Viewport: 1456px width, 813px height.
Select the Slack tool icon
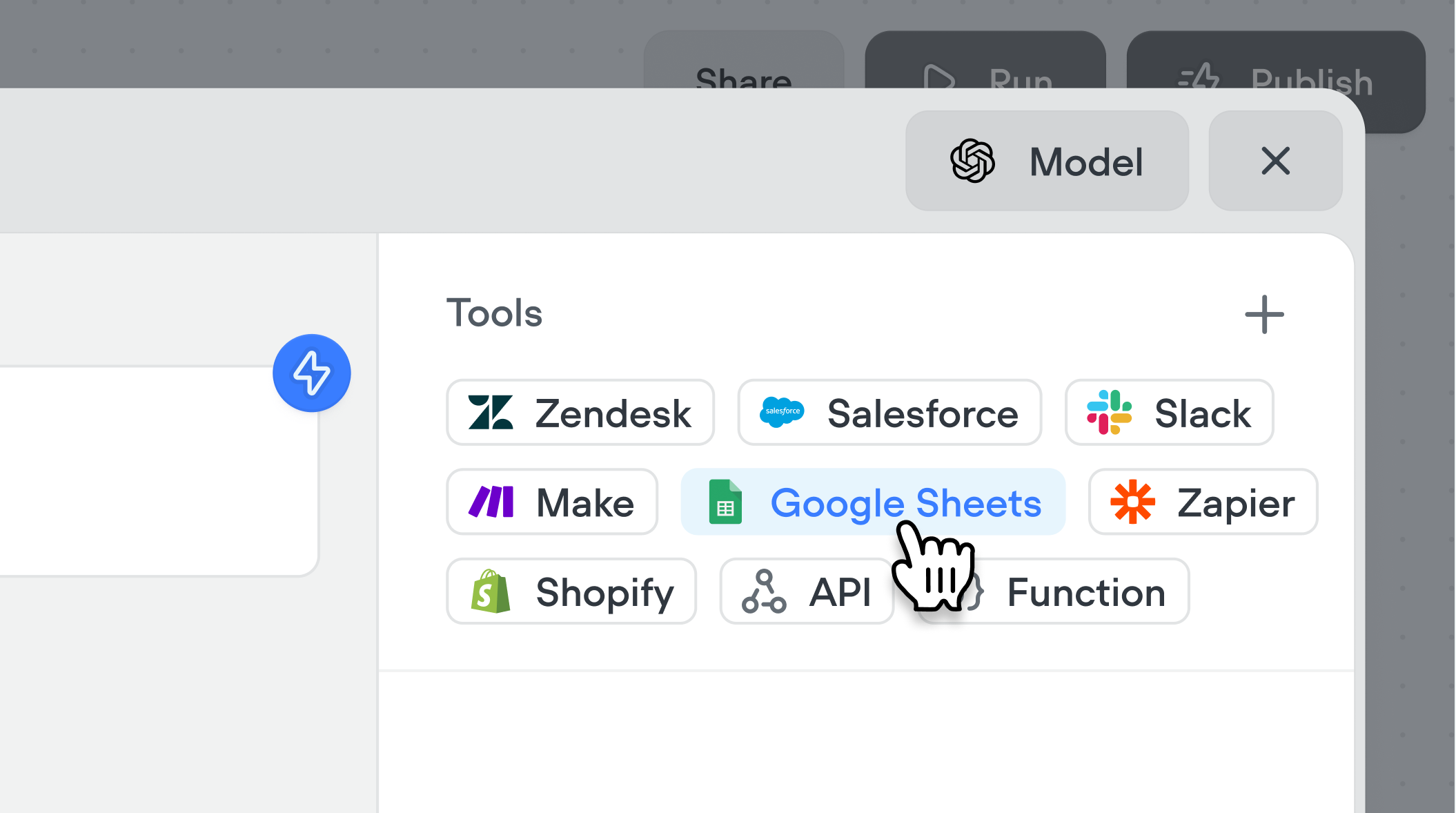1110,413
